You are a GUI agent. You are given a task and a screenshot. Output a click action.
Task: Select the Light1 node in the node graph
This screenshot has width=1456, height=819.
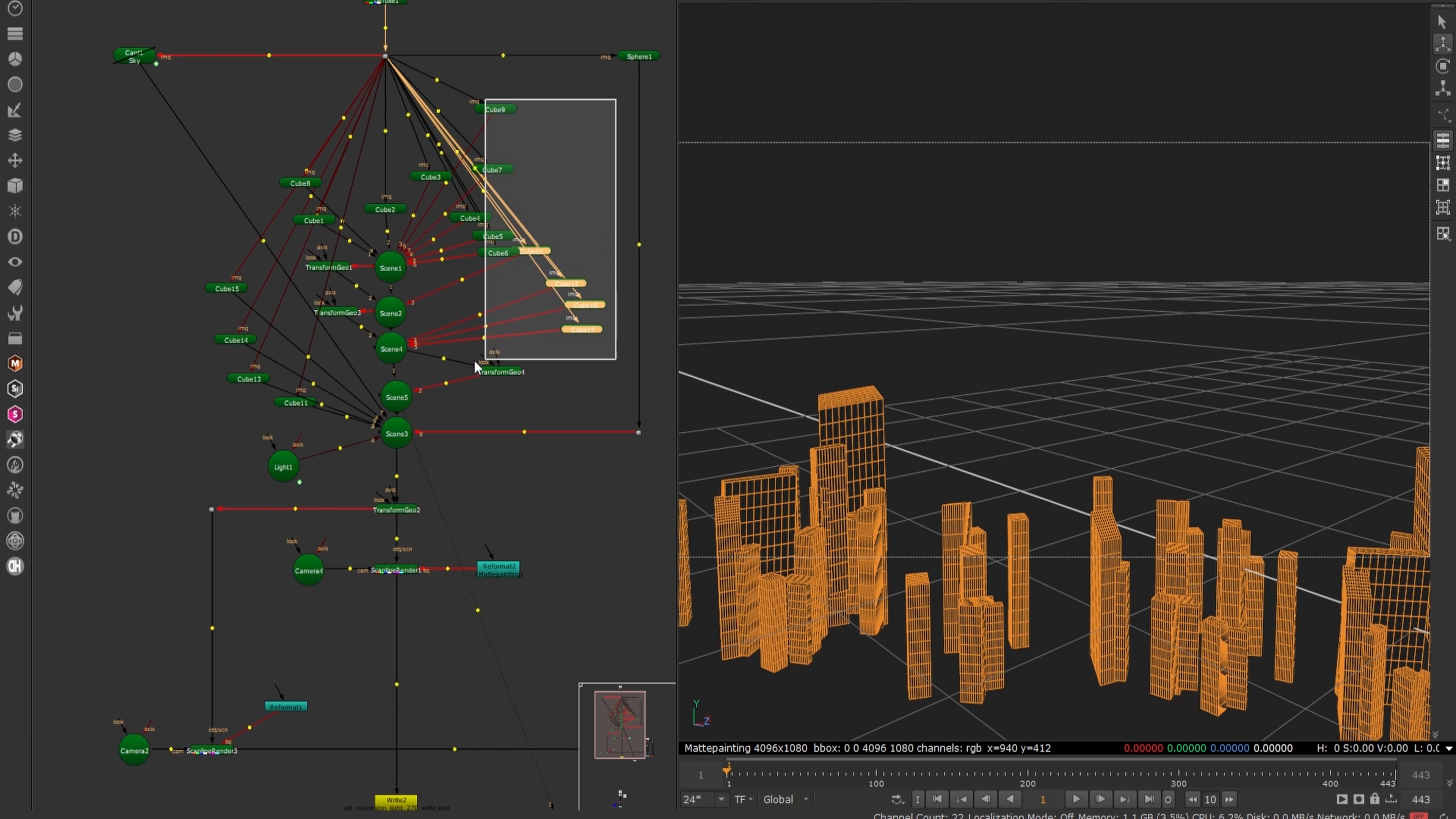coord(282,467)
